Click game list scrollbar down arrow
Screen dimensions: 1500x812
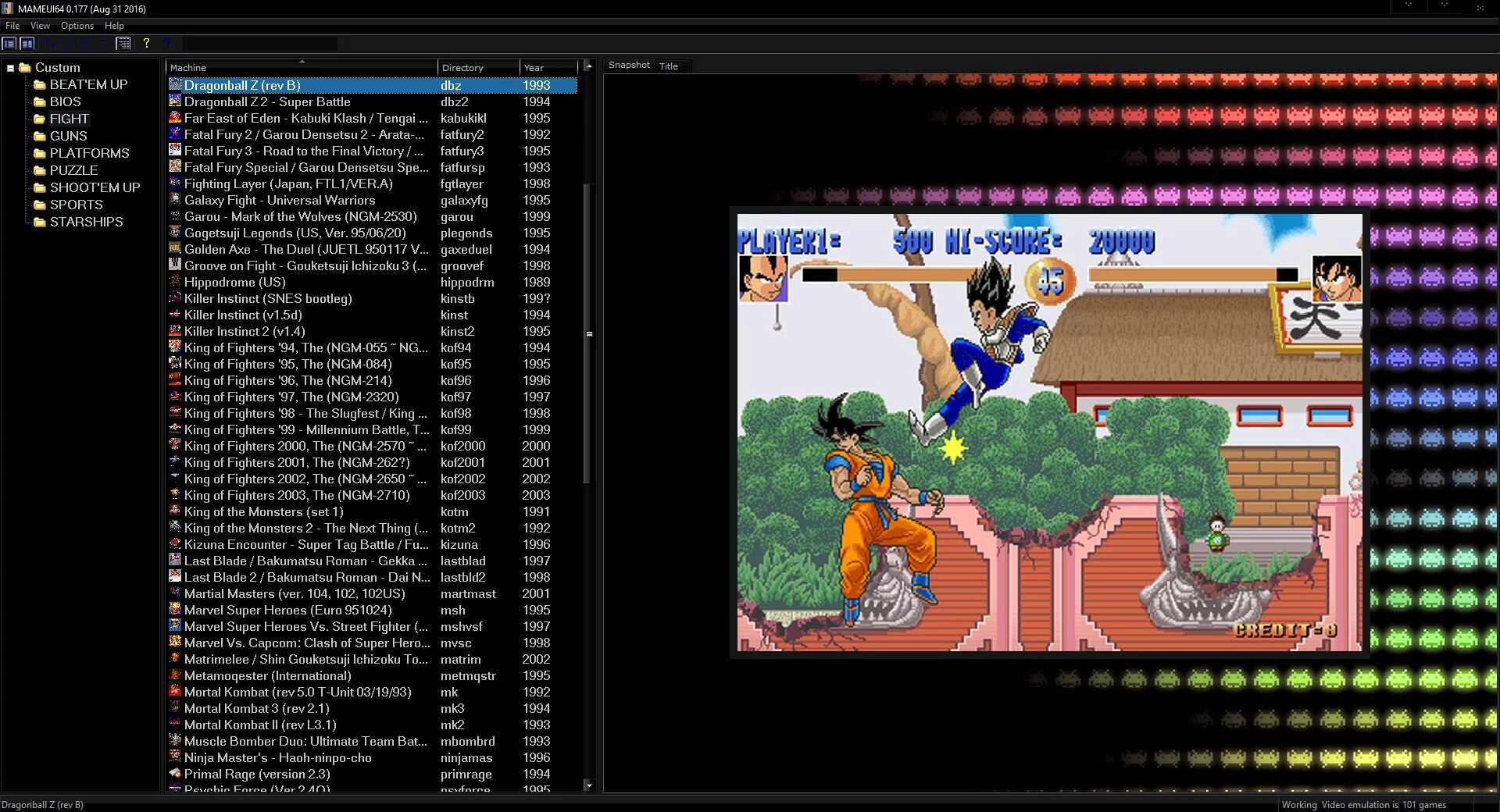[588, 785]
